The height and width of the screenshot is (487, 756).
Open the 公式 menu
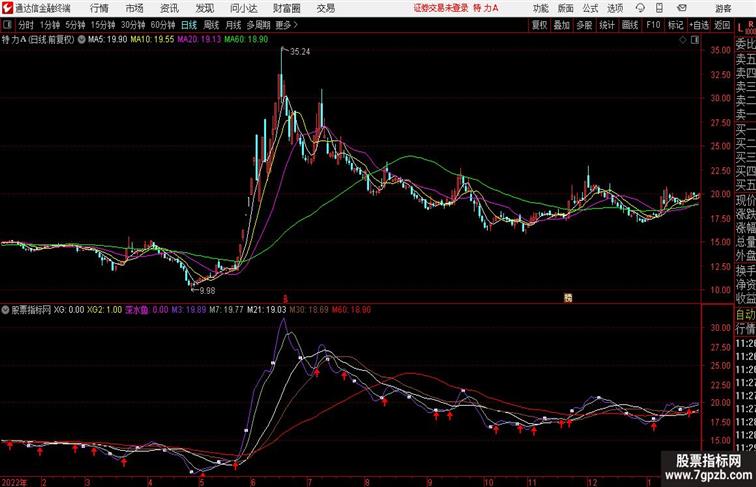[590, 8]
